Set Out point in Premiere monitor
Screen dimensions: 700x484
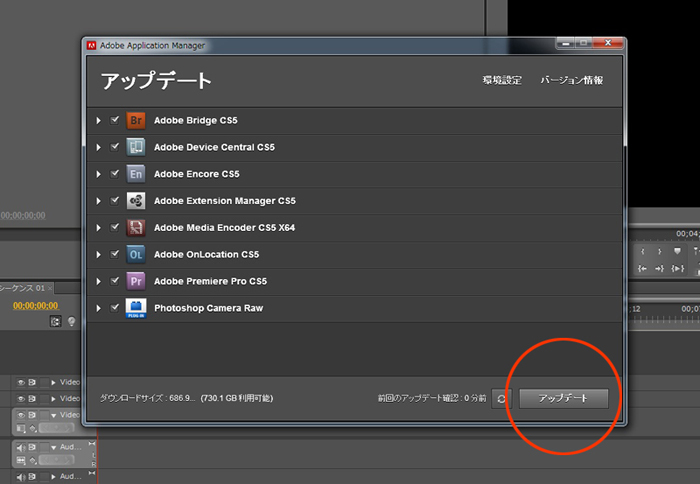[x=659, y=251]
